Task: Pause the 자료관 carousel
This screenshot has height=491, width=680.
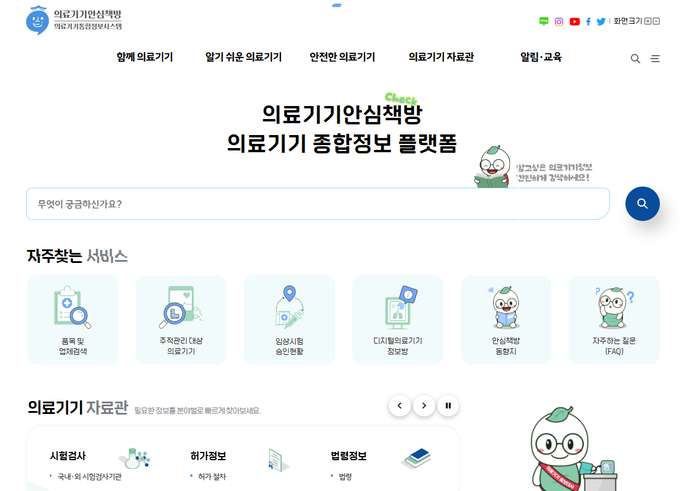Action: (448, 406)
